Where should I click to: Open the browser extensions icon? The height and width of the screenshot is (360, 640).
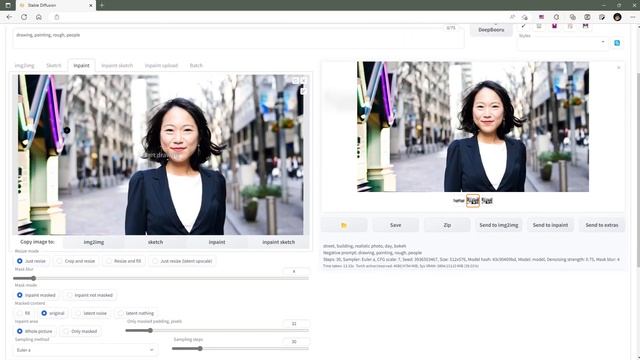click(x=556, y=17)
